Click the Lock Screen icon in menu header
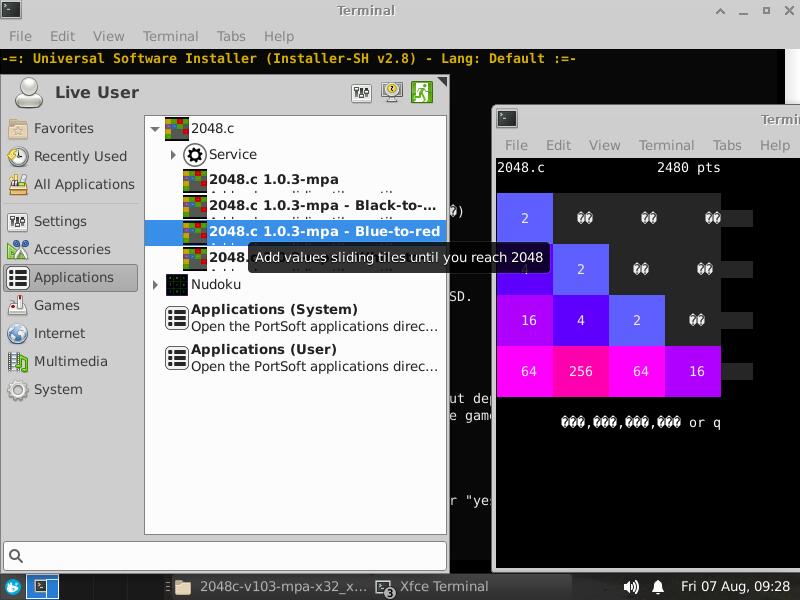 (x=391, y=92)
